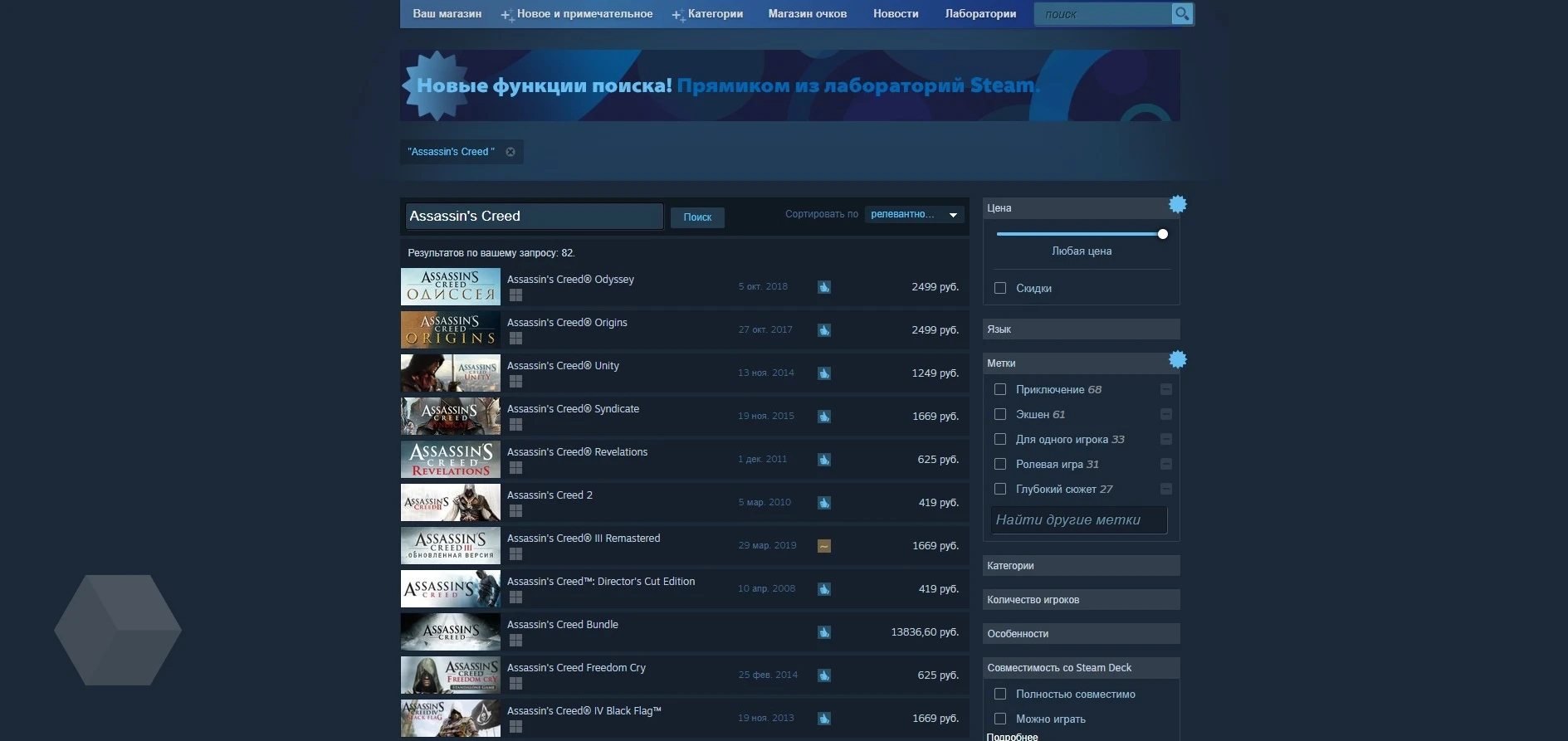Check the Приключение tag filter
1568x741 pixels.
pos(1000,389)
